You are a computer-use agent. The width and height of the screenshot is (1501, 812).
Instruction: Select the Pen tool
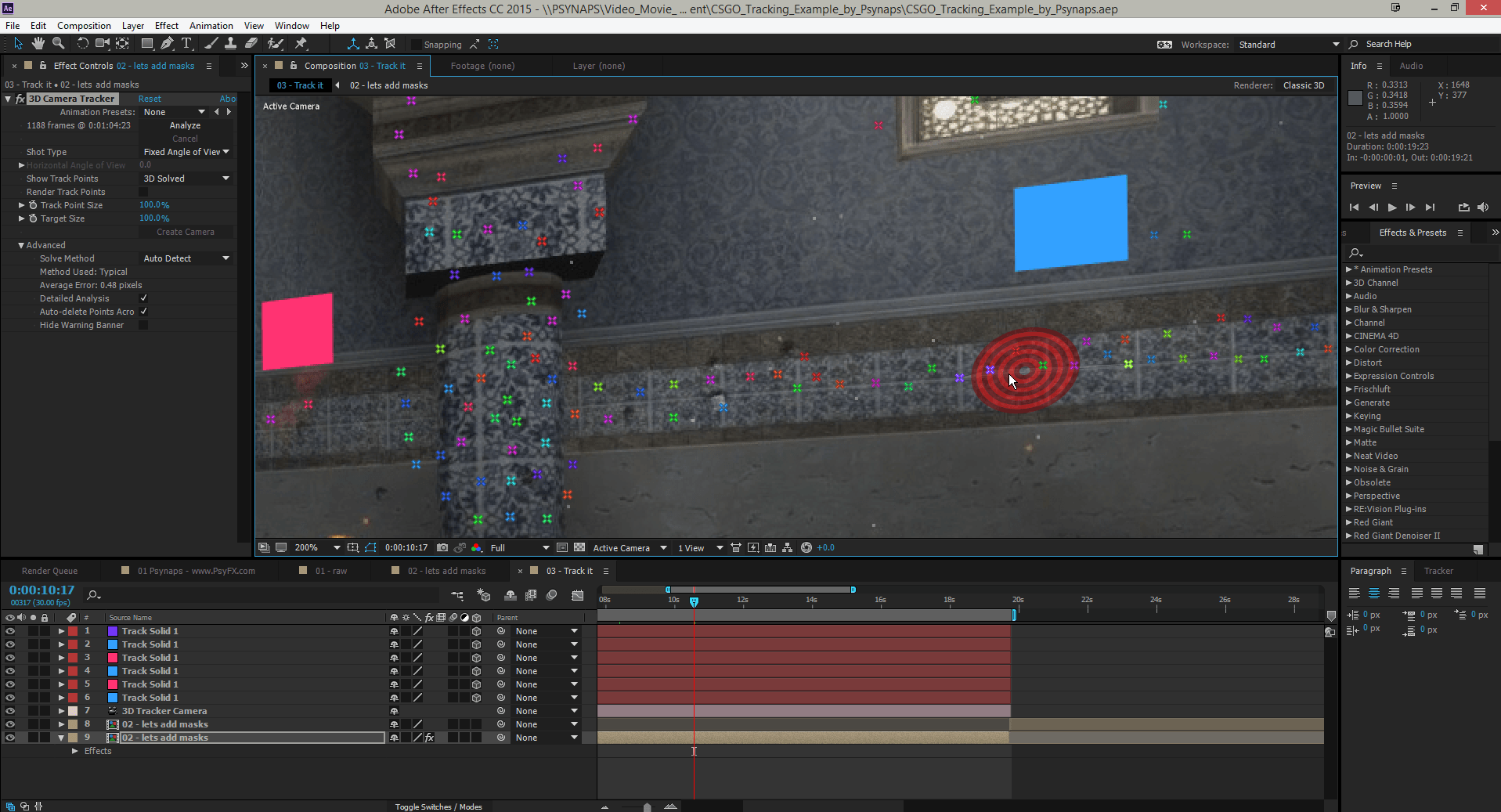(x=167, y=44)
